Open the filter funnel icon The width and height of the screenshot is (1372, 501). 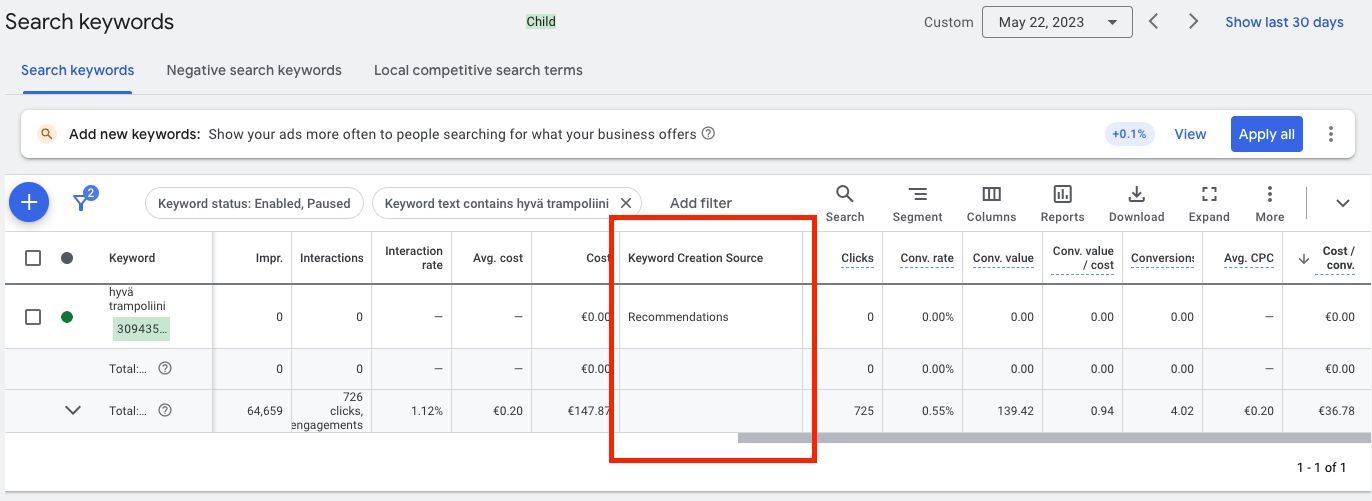click(x=82, y=202)
